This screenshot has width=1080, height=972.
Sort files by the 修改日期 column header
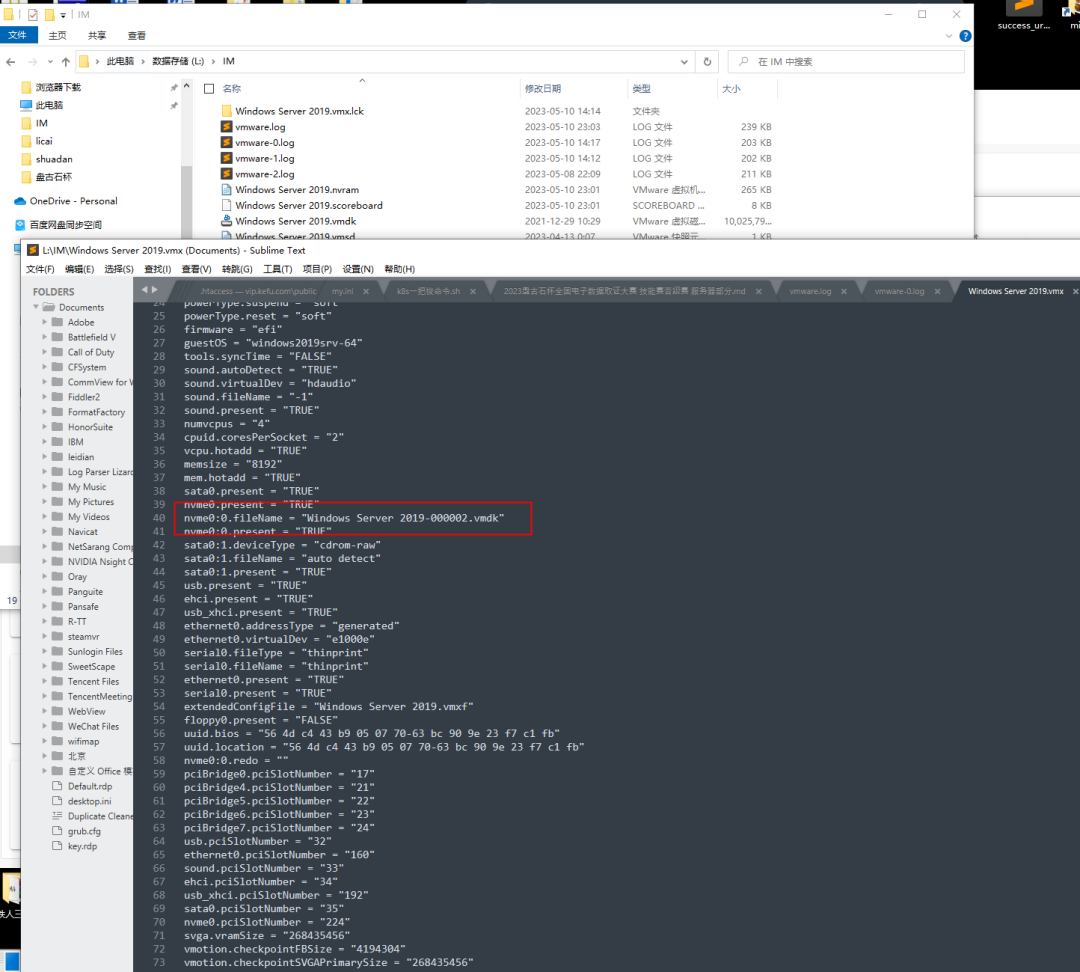point(543,89)
